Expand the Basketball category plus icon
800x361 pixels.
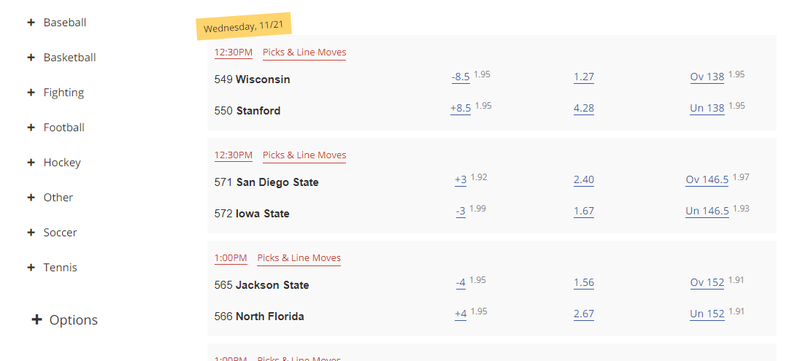click(x=31, y=58)
